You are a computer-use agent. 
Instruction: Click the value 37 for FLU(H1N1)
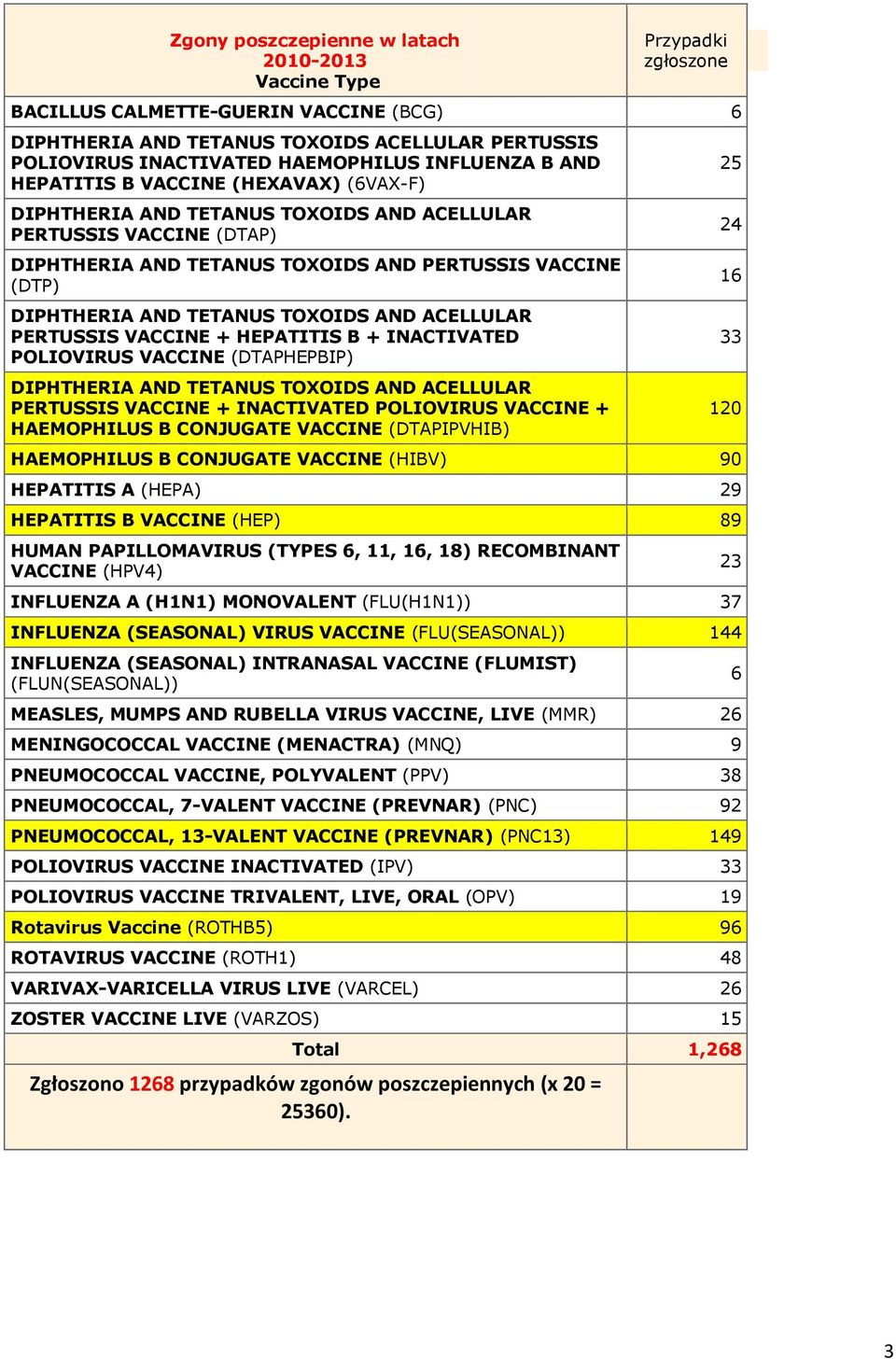pos(730,602)
